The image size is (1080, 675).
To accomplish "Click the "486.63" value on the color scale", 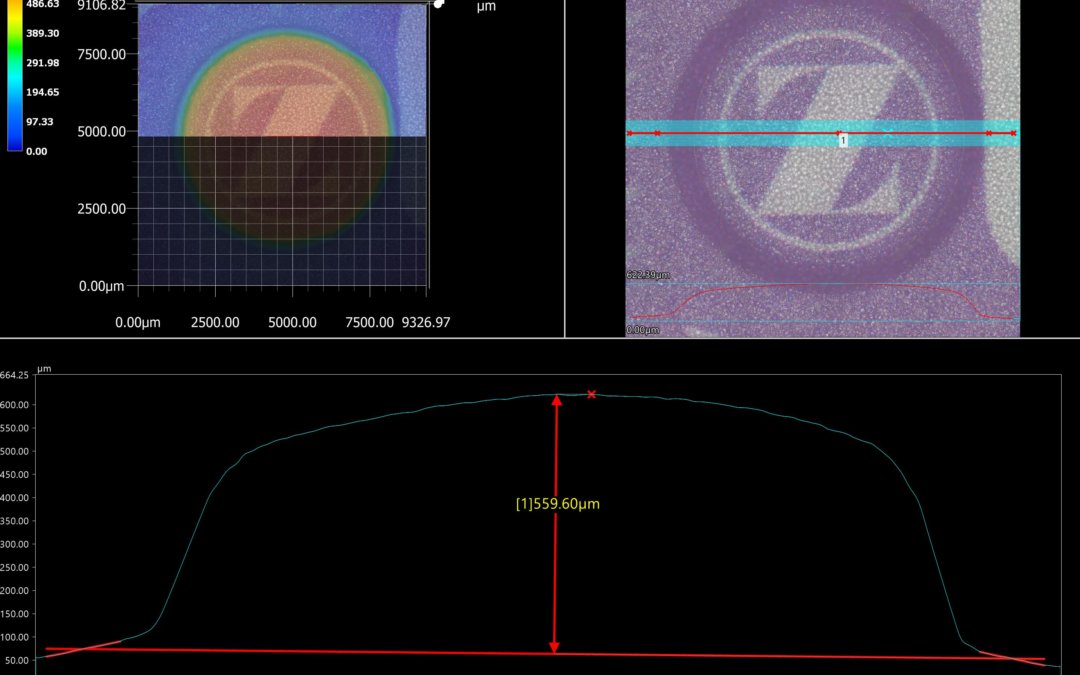I will (43, 4).
